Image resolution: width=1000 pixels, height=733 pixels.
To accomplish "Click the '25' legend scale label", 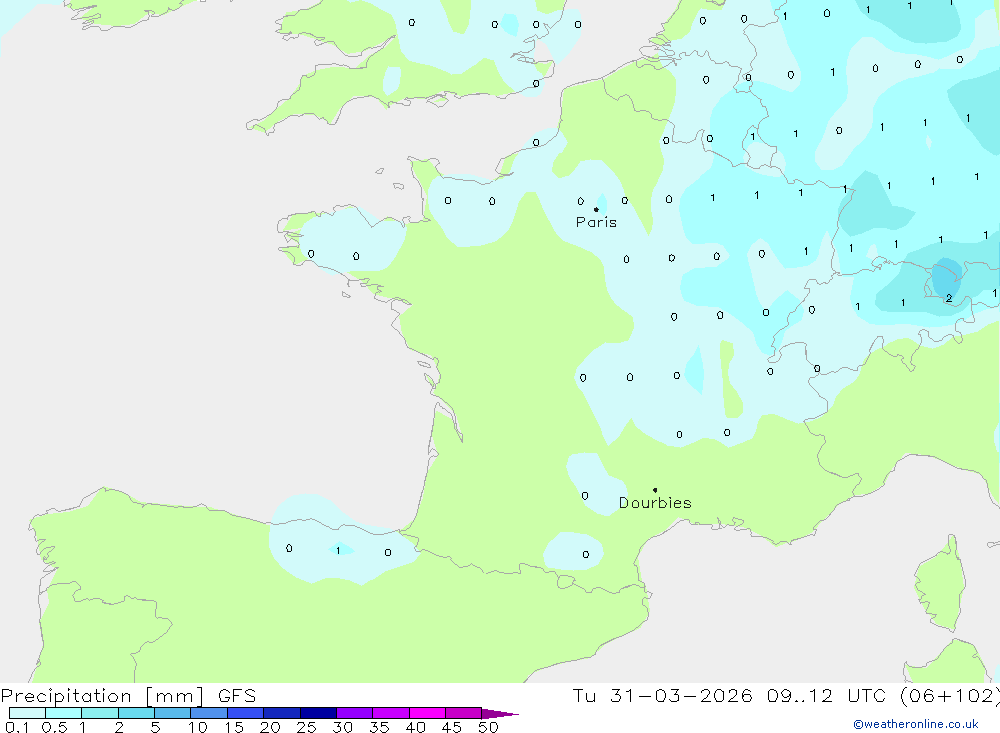I will [x=306, y=727].
